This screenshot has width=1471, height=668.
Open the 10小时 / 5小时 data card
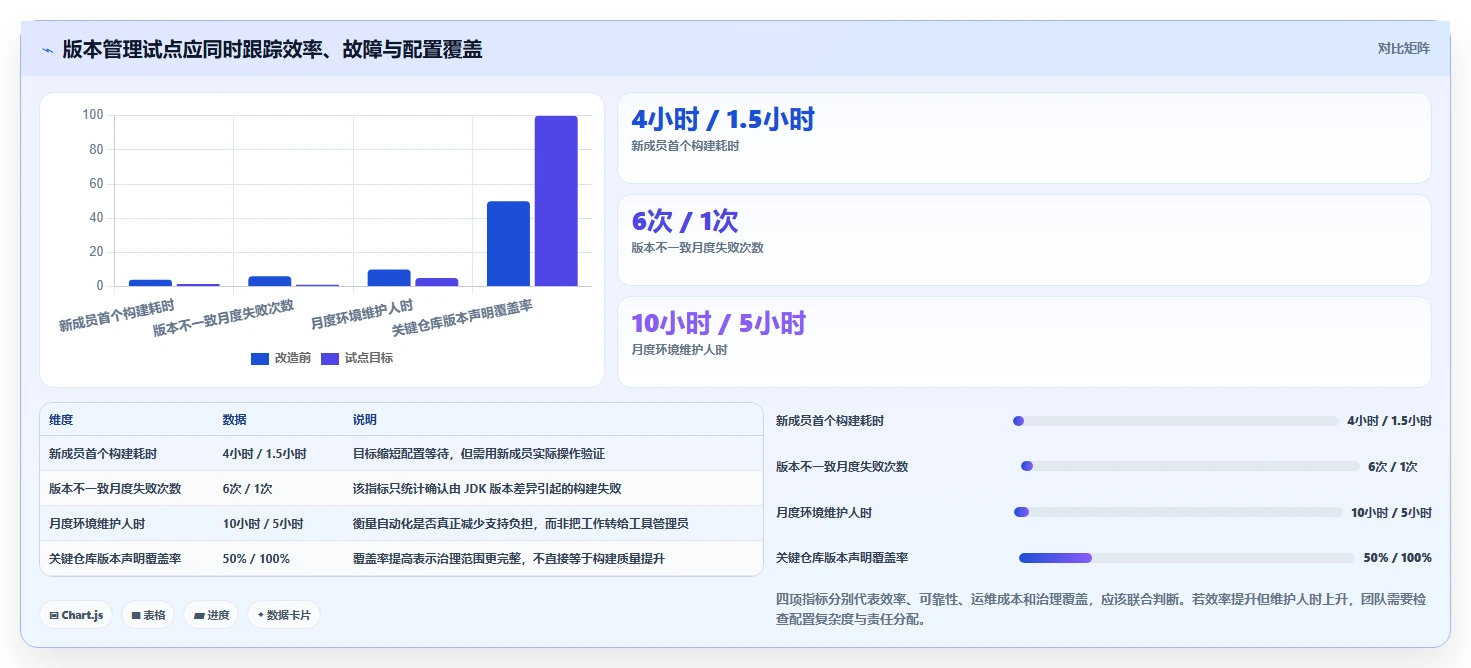[1024, 342]
